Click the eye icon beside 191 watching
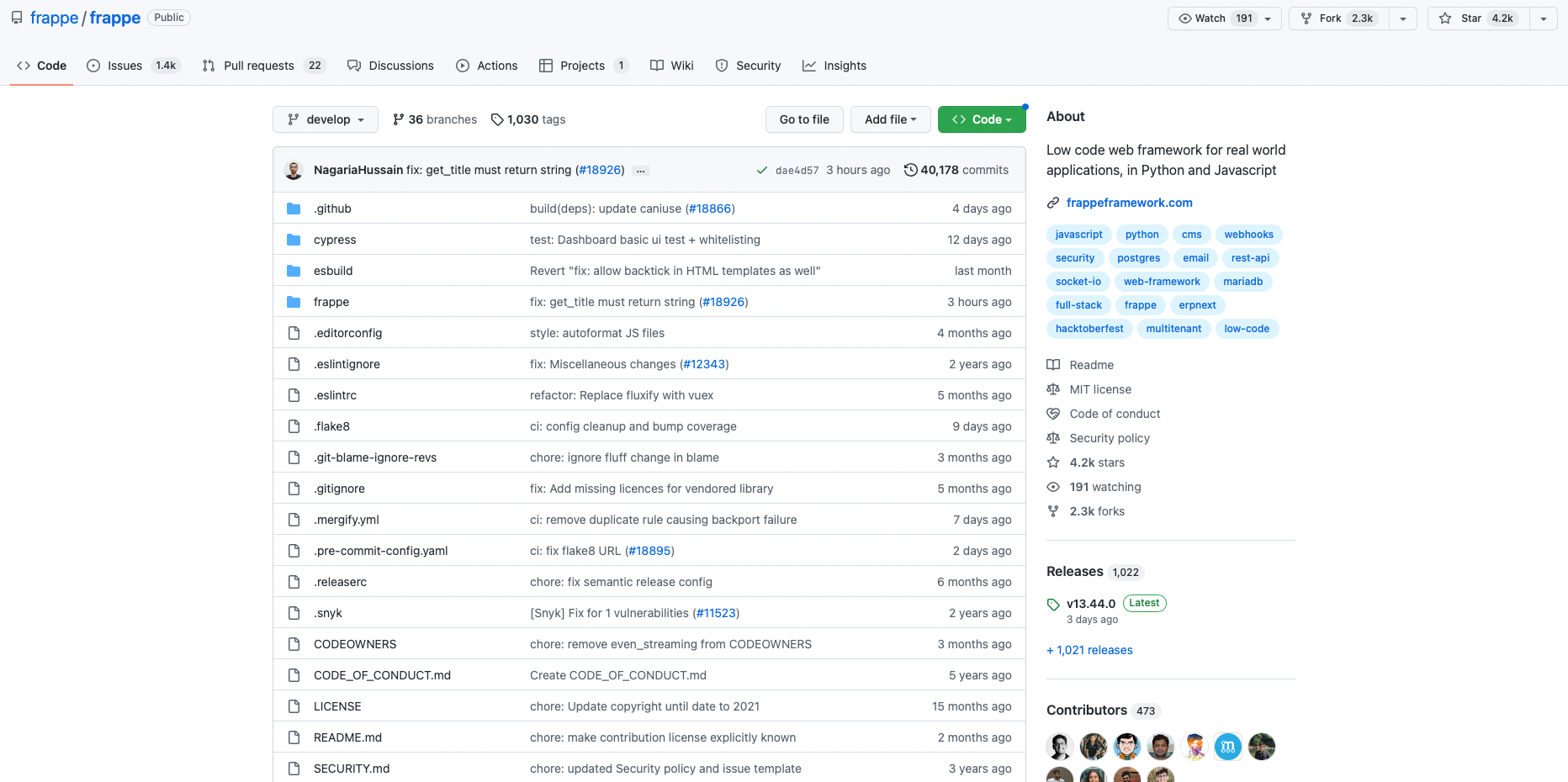The width and height of the screenshot is (1568, 782). pos(1053,487)
